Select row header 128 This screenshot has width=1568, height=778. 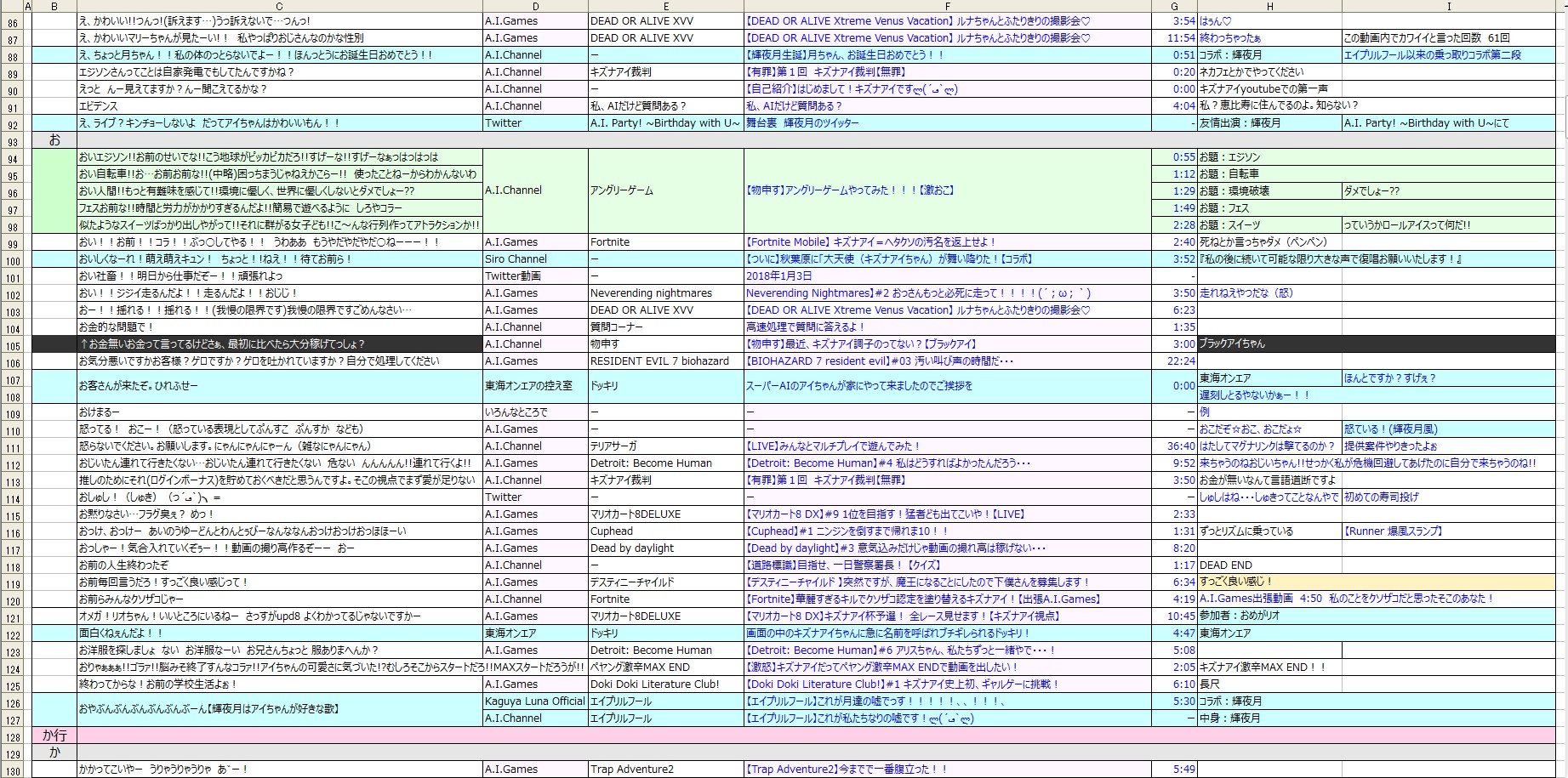tap(12, 737)
